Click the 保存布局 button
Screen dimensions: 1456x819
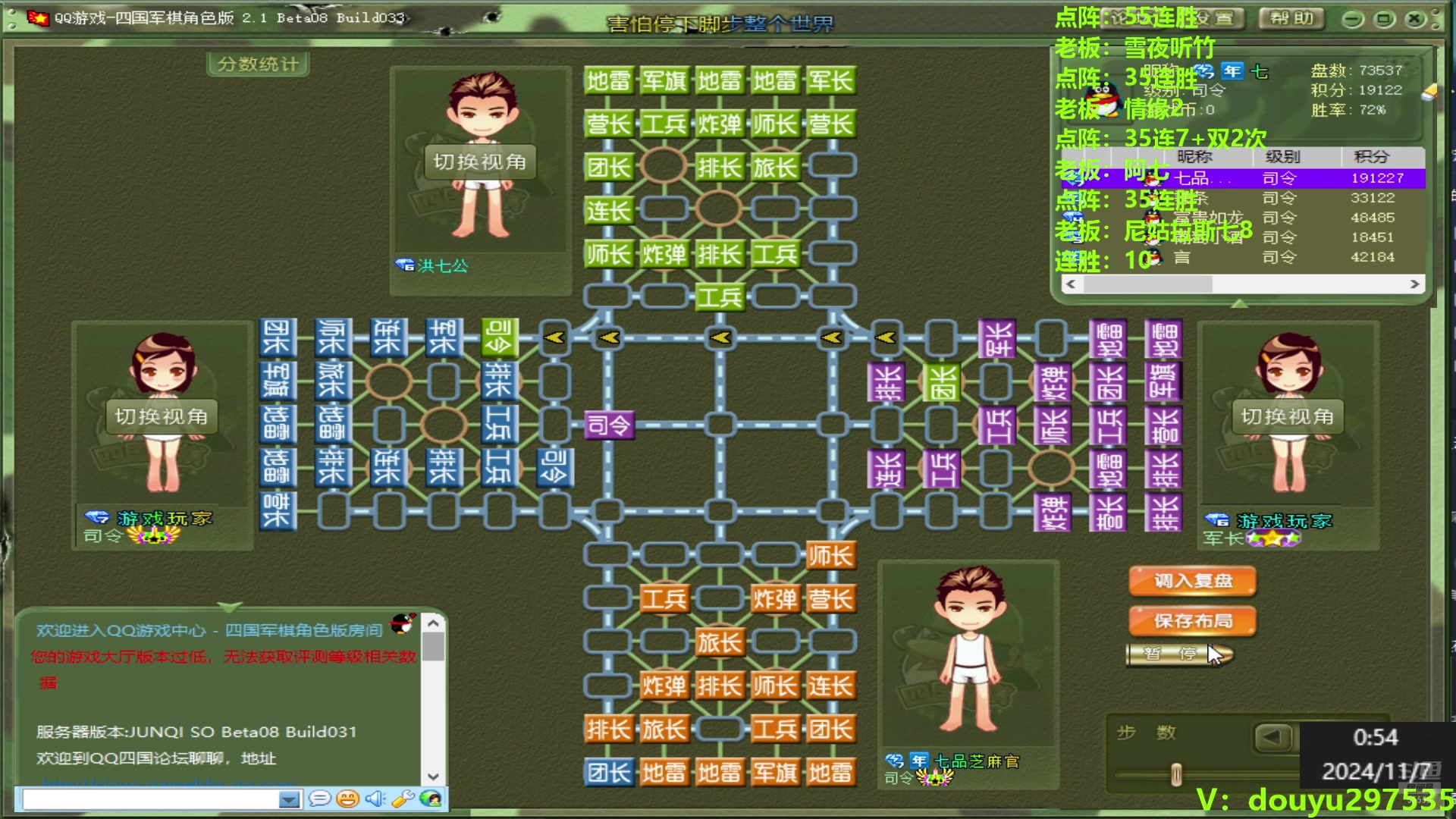[1193, 621]
